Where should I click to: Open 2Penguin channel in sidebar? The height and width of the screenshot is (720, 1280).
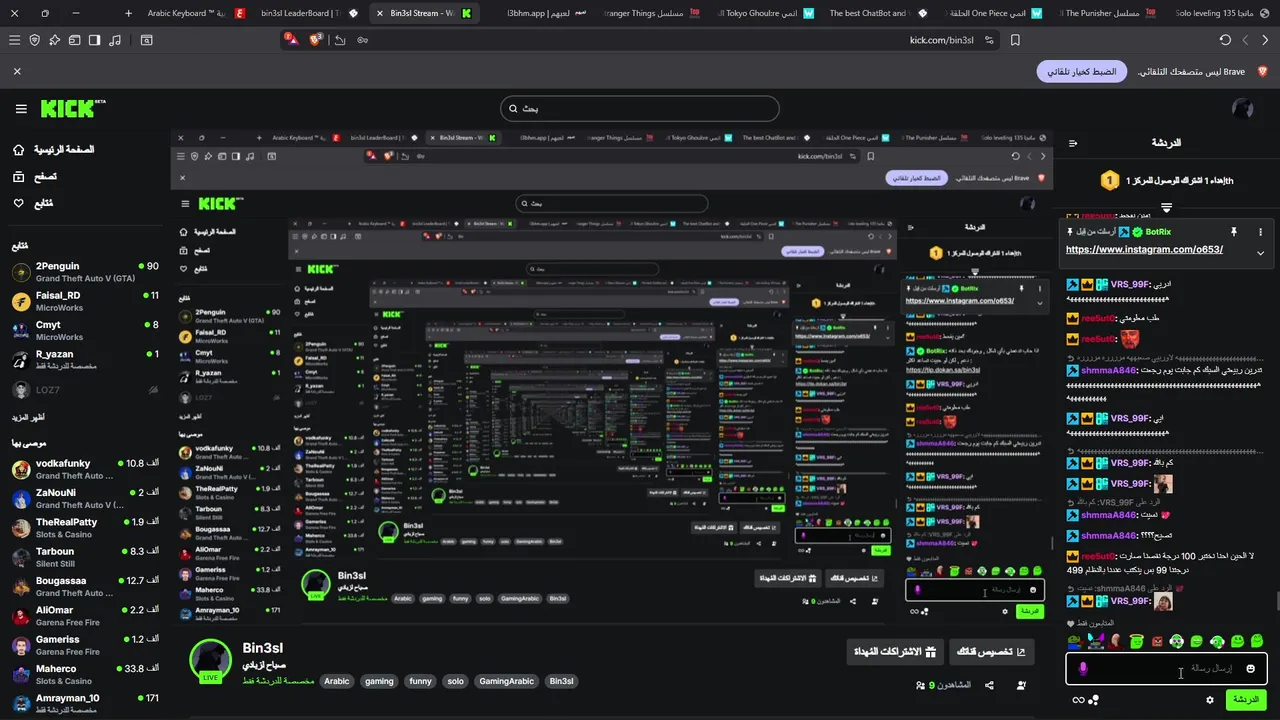[x=85, y=272]
